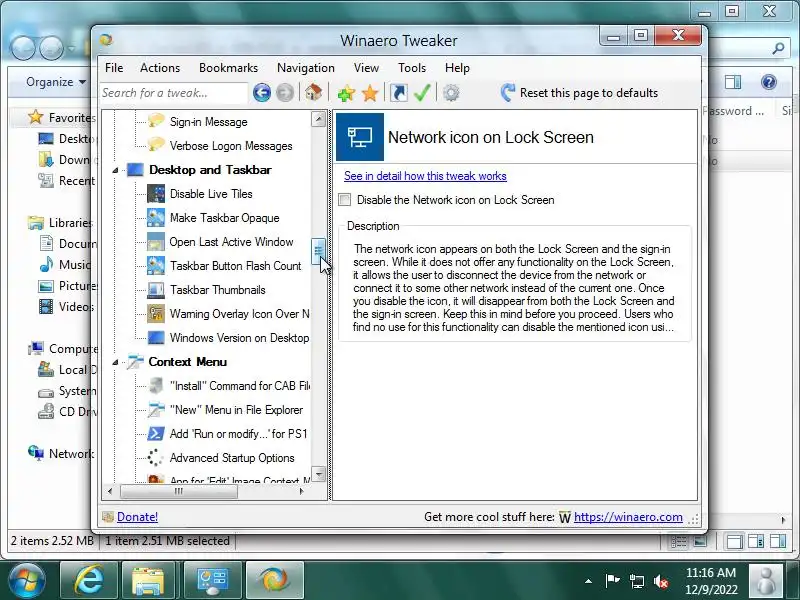Click the PowerShell PS1 tweak icon

156,433
